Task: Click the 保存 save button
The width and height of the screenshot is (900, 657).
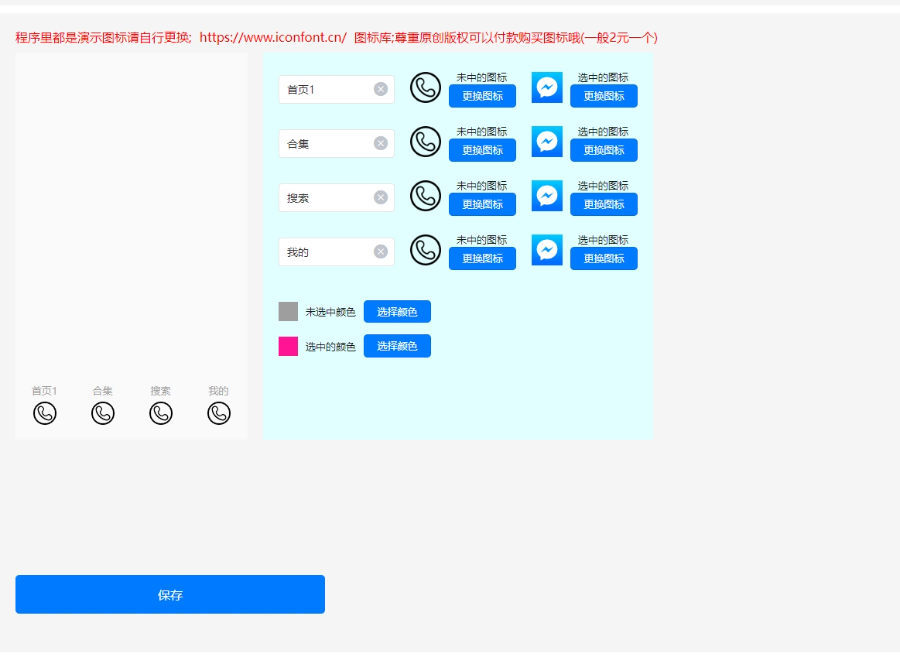Action: (170, 594)
